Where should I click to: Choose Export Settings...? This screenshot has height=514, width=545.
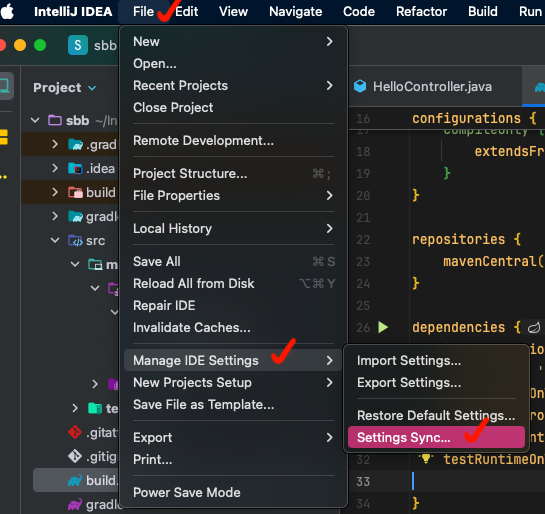(x=436, y=383)
